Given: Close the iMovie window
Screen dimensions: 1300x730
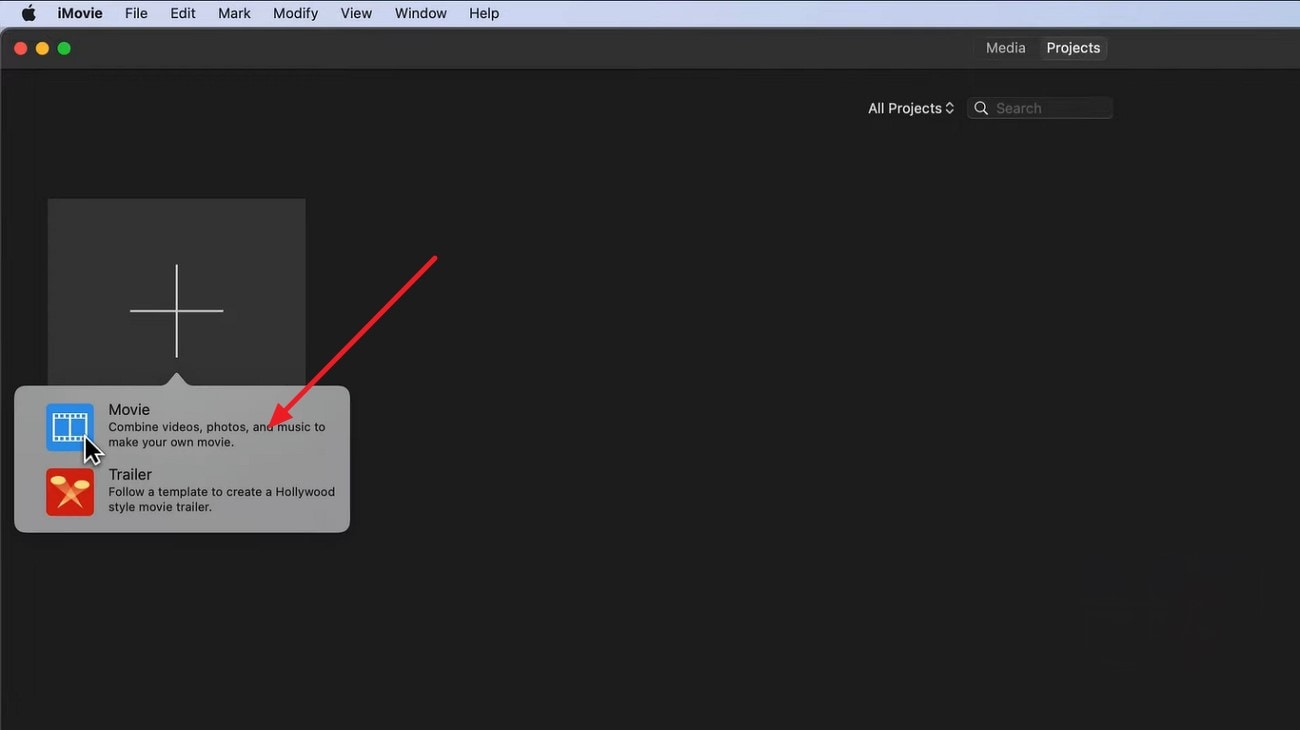Looking at the screenshot, I should click(20, 48).
